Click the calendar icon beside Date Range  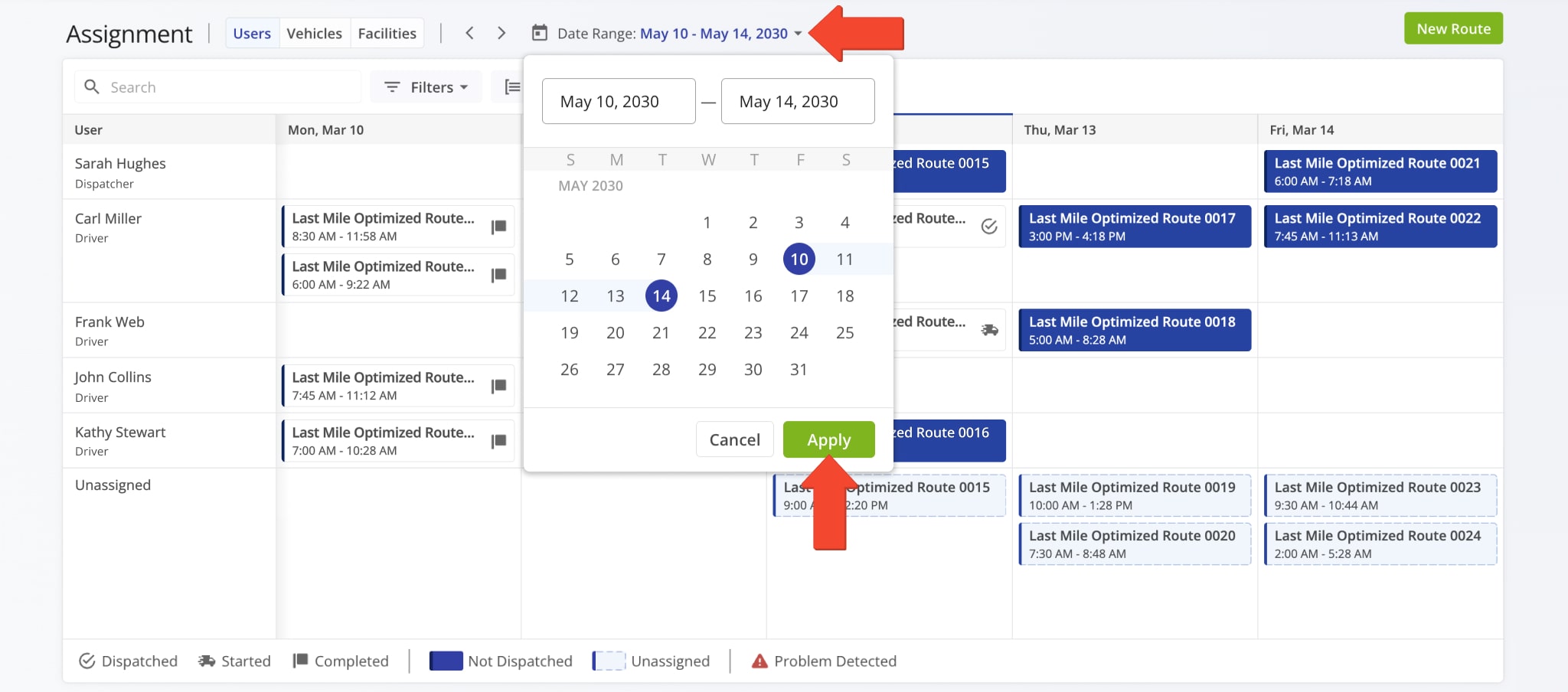coord(540,33)
